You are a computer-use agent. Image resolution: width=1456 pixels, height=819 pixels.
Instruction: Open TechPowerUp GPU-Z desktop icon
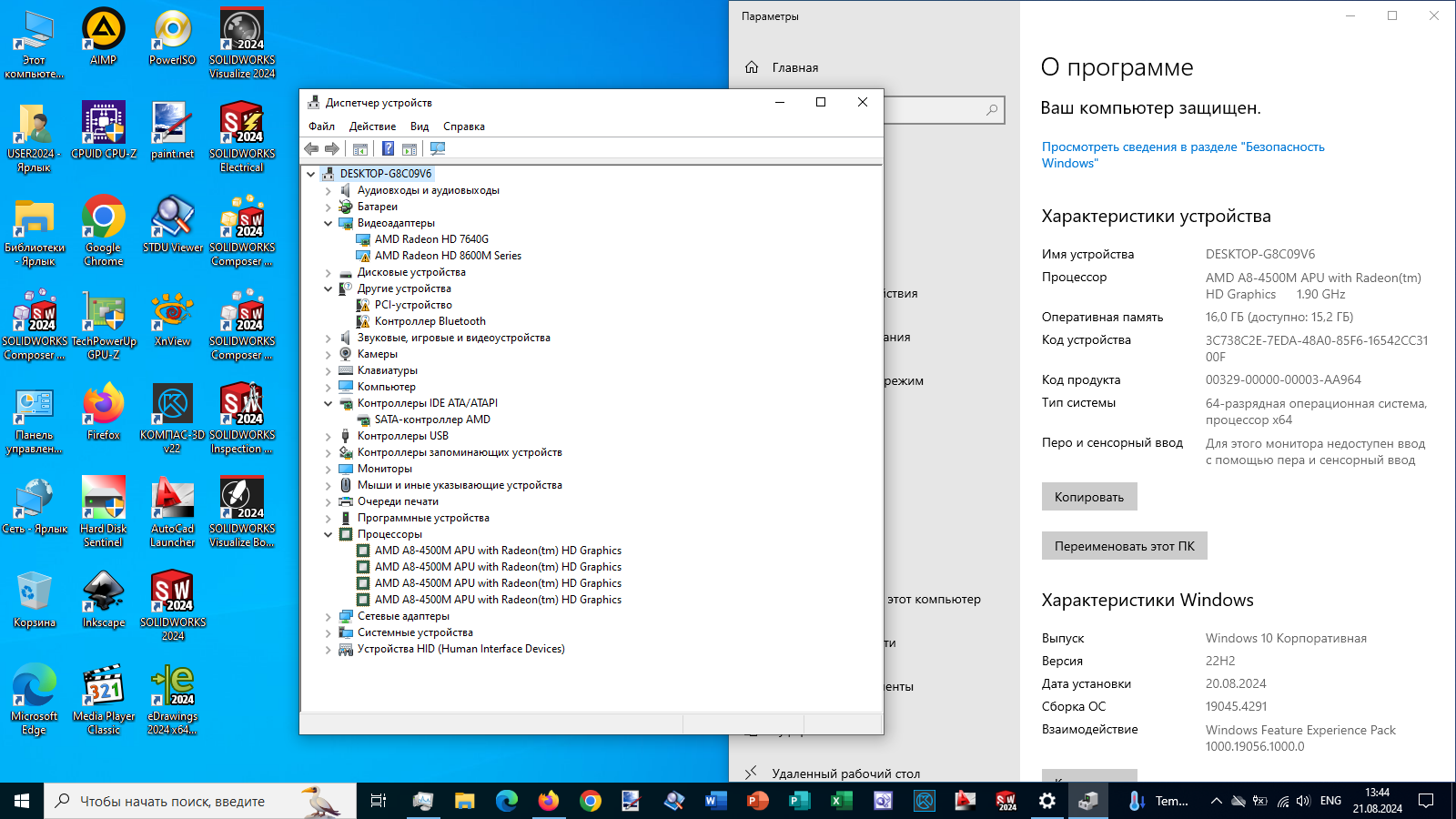point(103,325)
